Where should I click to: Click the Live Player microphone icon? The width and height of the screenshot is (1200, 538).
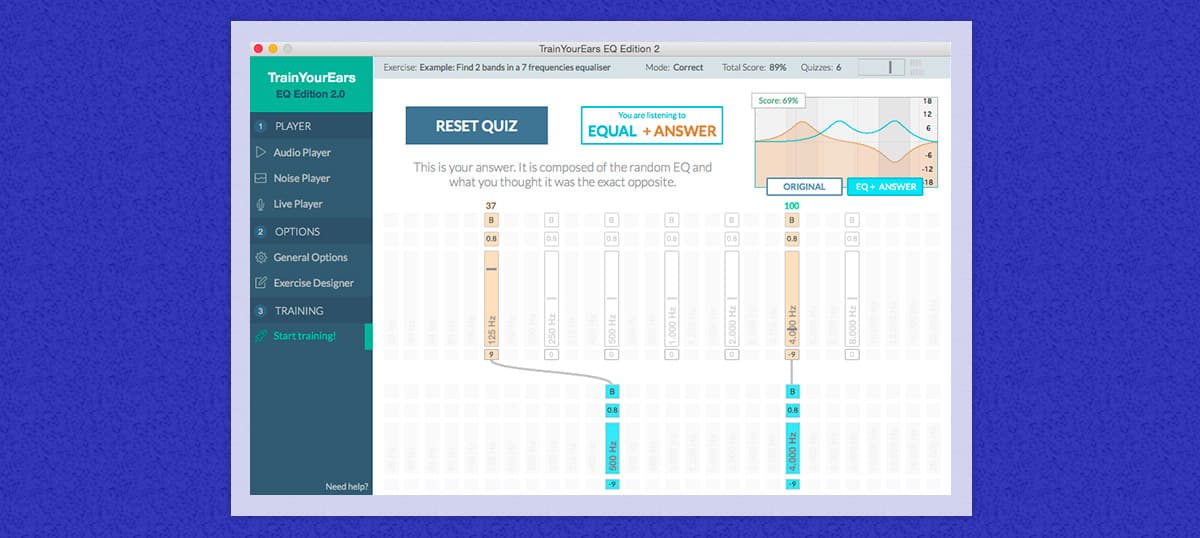tap(261, 204)
